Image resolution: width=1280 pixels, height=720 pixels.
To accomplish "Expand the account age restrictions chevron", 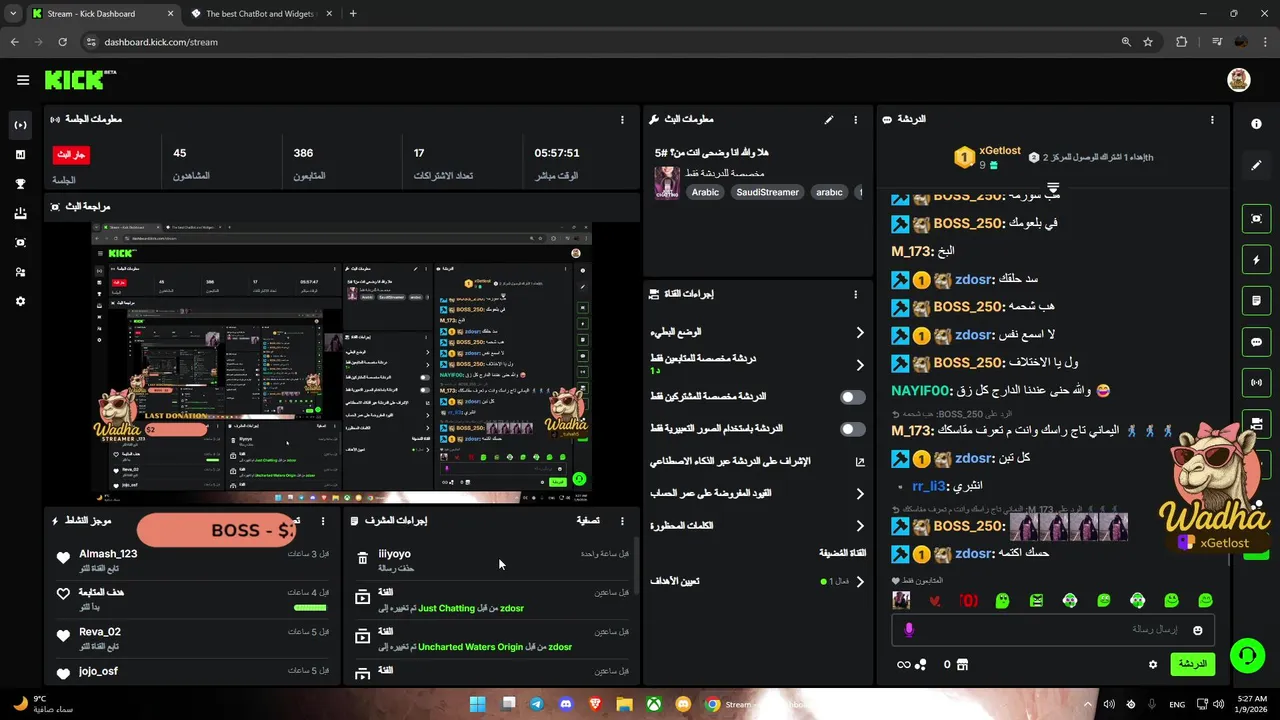I will coord(859,493).
